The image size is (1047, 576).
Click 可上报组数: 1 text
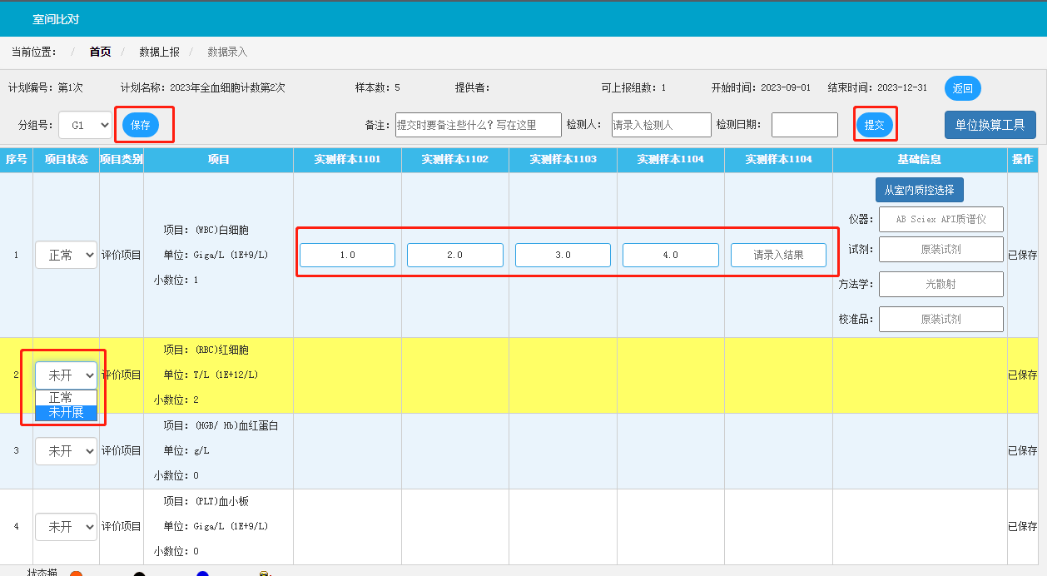633,88
